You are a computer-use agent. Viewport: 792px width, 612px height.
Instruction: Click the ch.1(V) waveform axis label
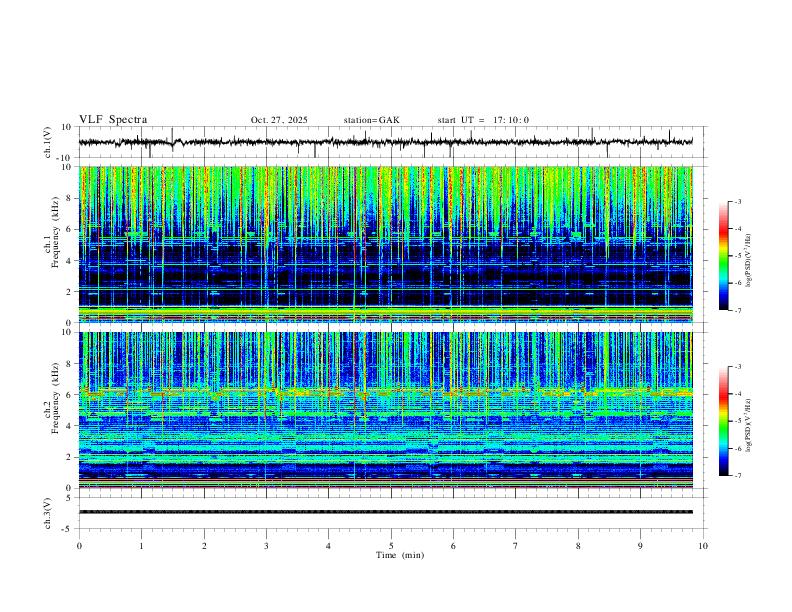coord(48,142)
